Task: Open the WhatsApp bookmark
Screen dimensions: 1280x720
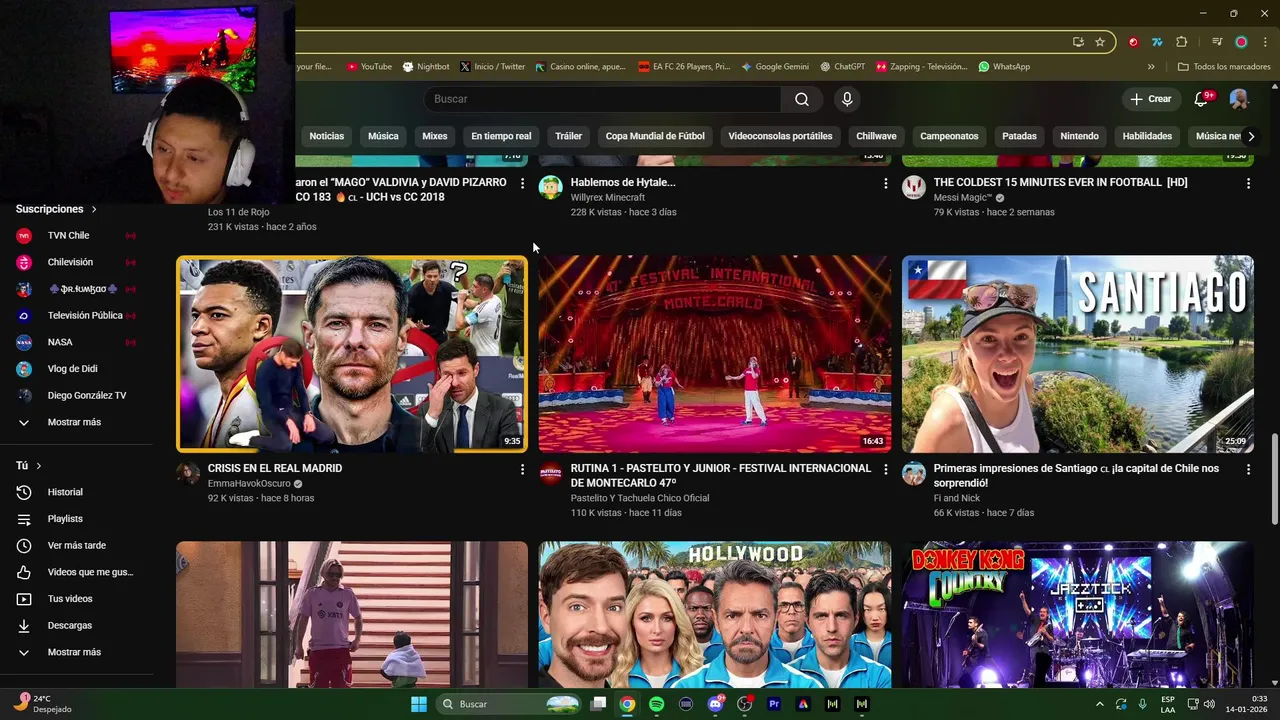Action: 1004,67
